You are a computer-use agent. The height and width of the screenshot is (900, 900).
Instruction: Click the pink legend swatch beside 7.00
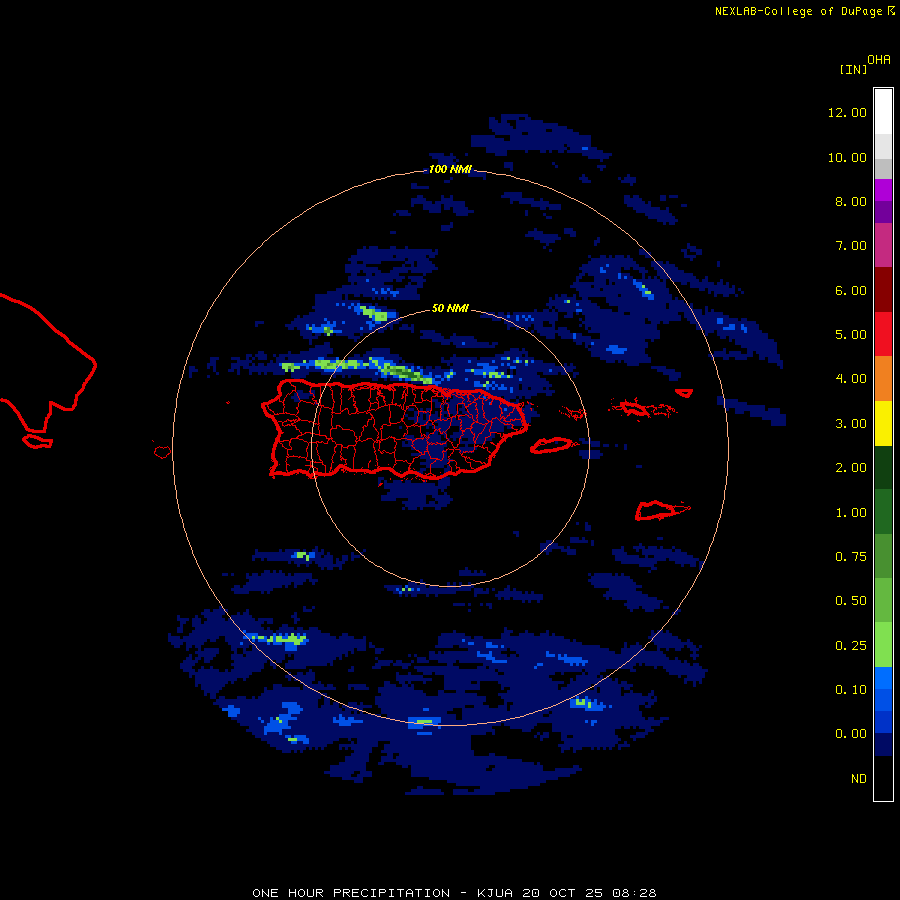[x=883, y=245]
